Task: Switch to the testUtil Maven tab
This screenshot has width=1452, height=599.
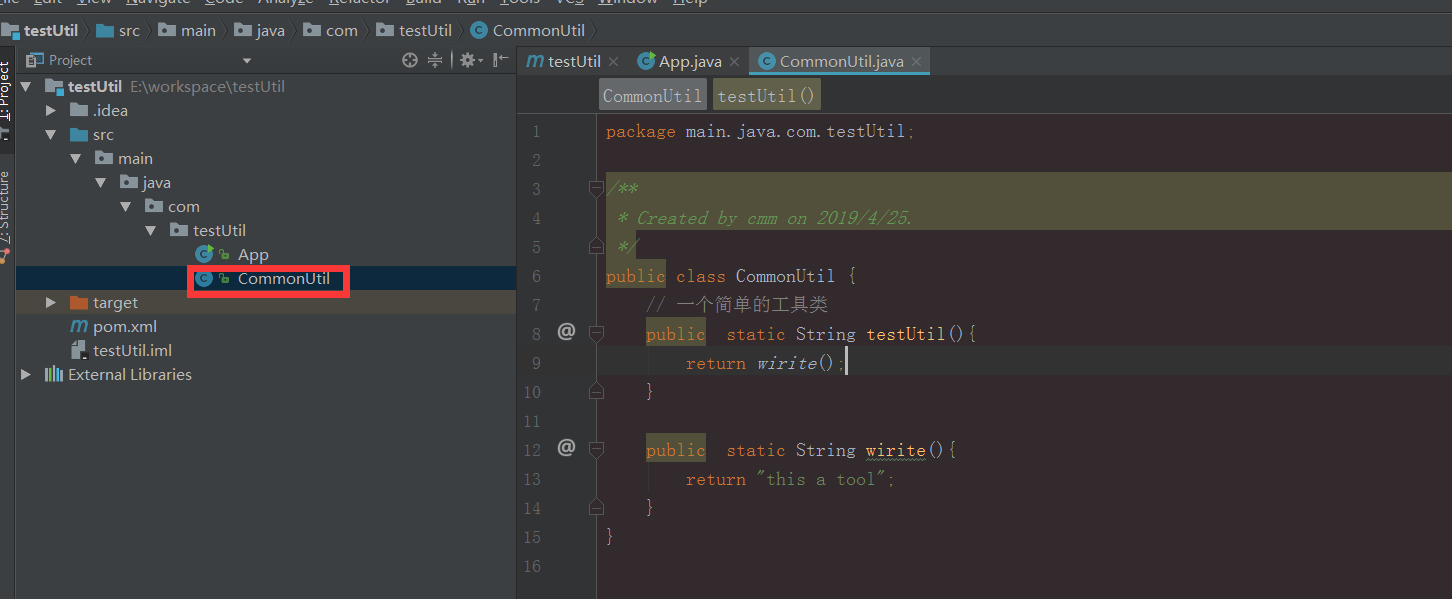Action: [573, 61]
